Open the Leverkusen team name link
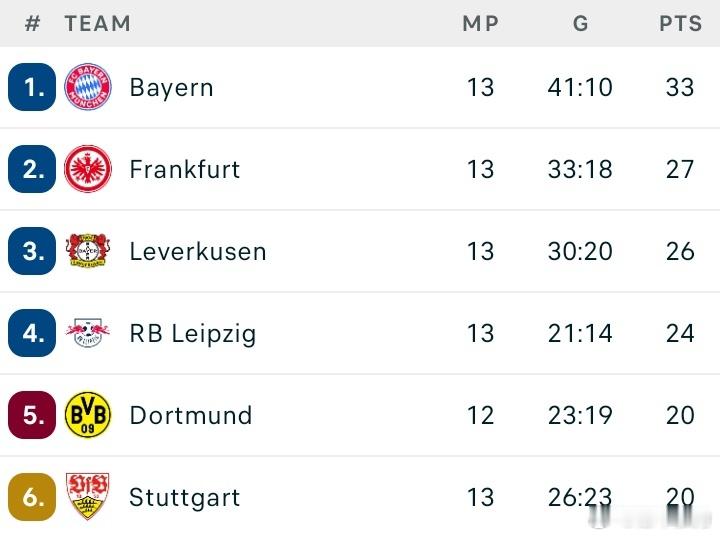 coord(198,251)
